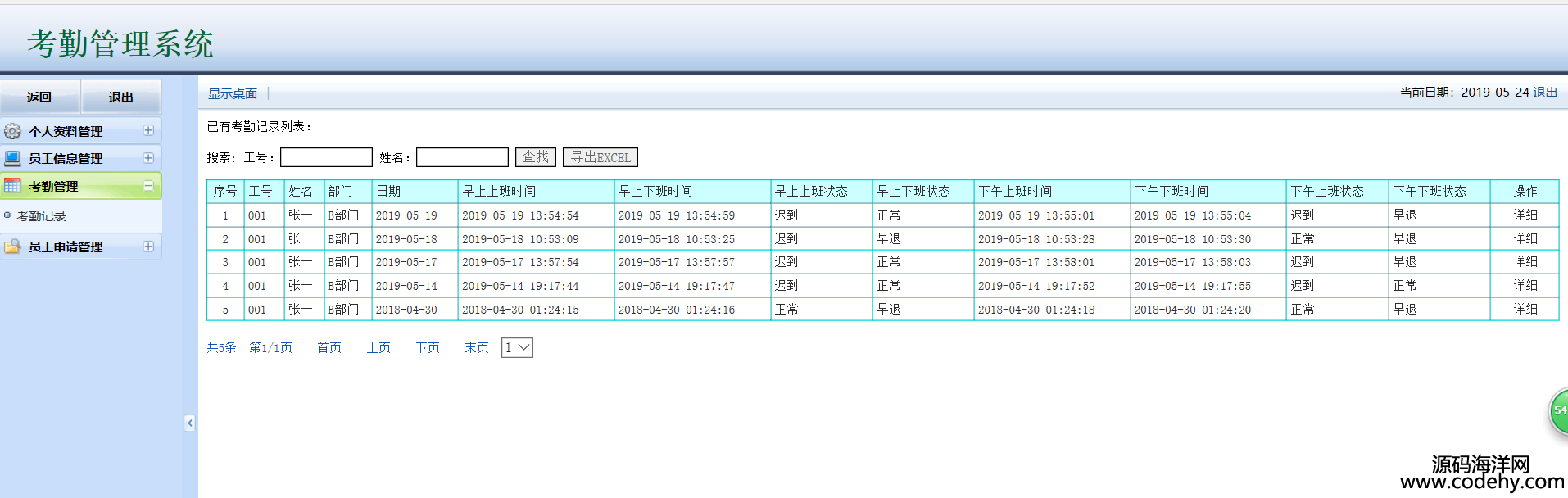Click the bullet icon beside 考勤记录
Image resolution: width=1568 pixels, height=498 pixels.
[7, 215]
